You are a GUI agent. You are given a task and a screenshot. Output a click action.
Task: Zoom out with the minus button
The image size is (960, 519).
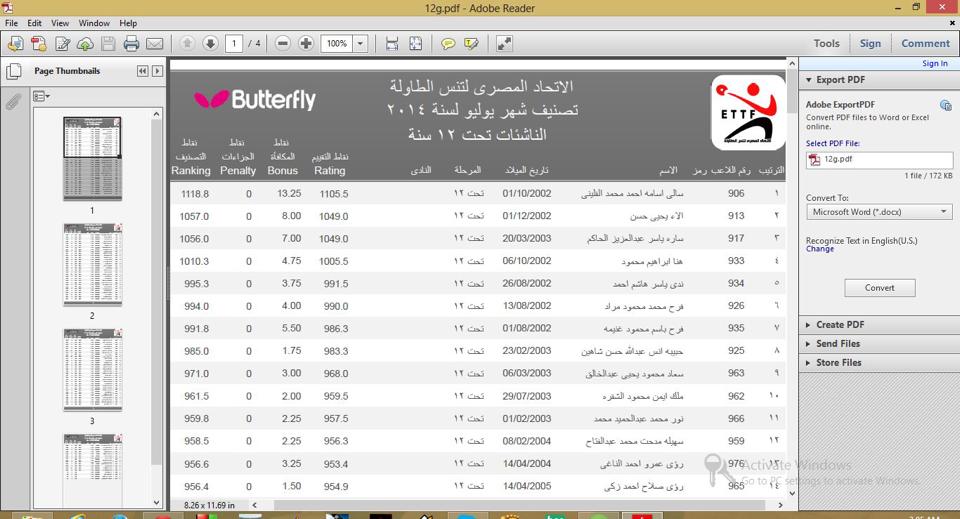tap(283, 43)
